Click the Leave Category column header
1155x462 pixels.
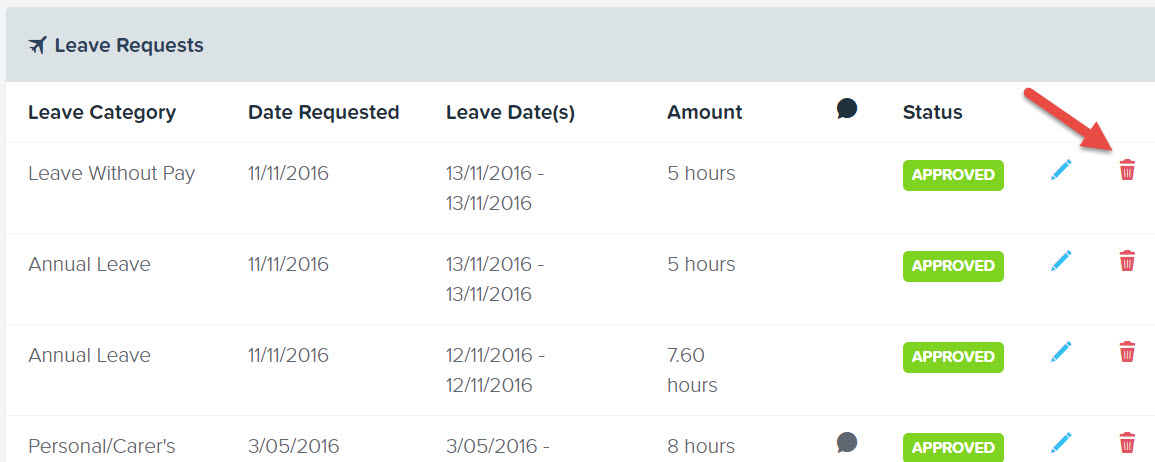pos(102,113)
